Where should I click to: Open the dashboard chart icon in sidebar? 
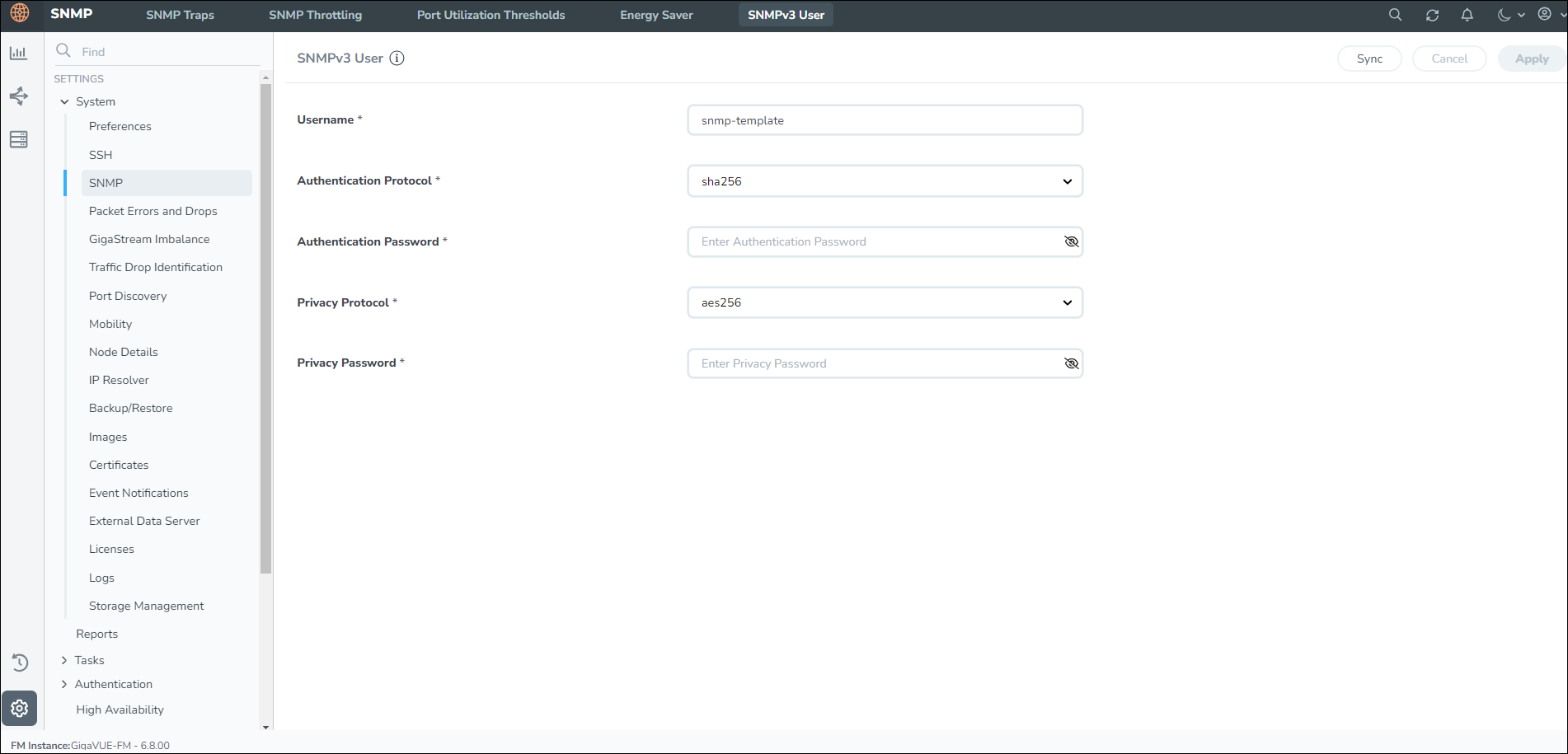point(18,54)
